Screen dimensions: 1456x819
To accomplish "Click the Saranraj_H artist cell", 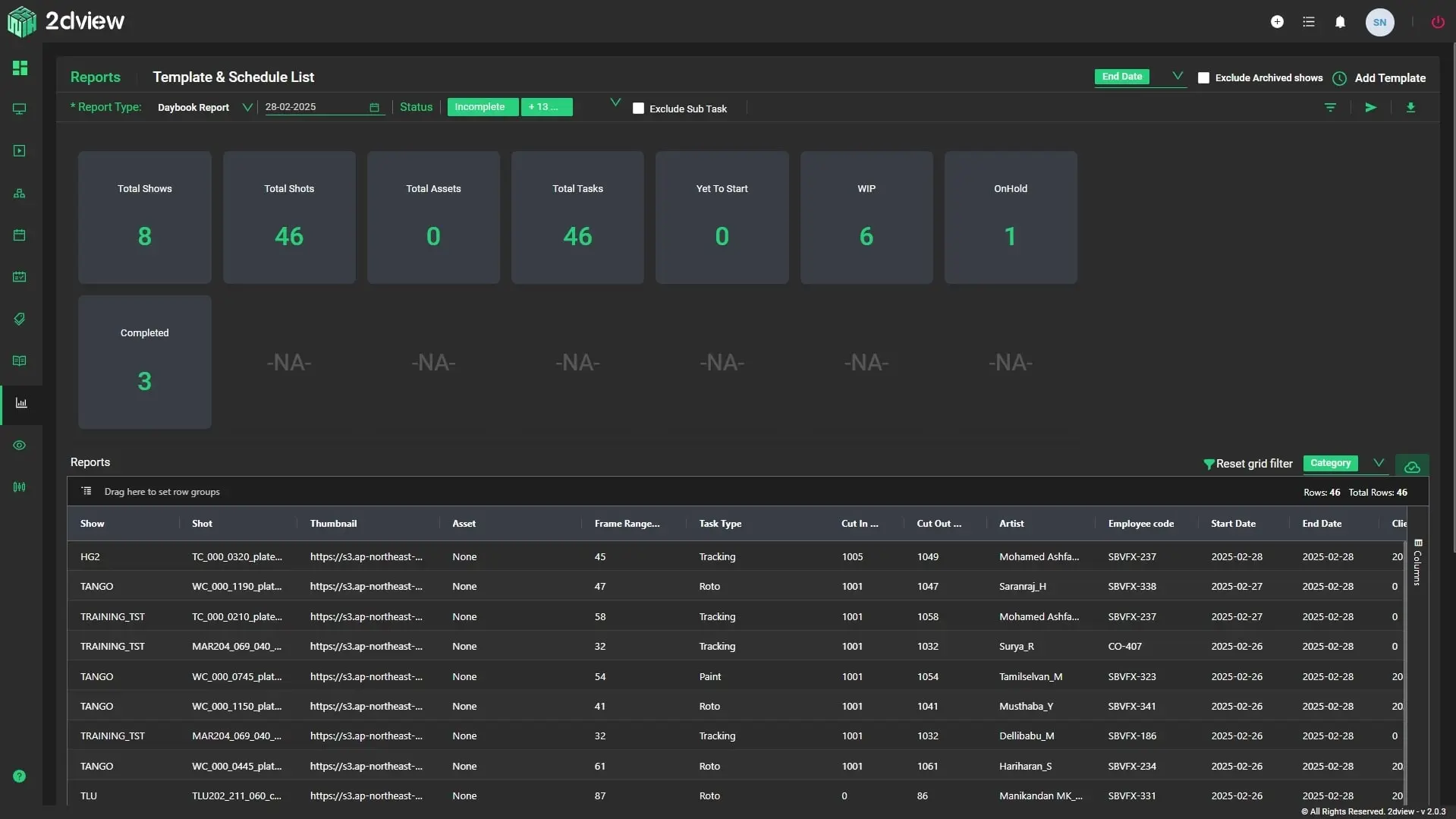I will coord(1022,586).
